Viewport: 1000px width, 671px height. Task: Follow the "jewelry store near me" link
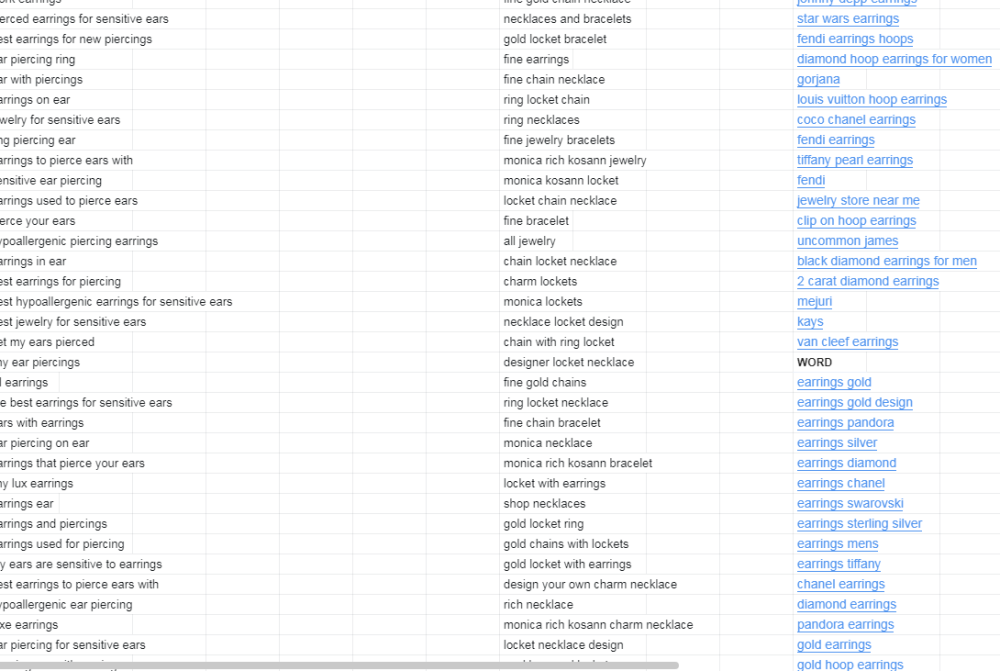(858, 201)
